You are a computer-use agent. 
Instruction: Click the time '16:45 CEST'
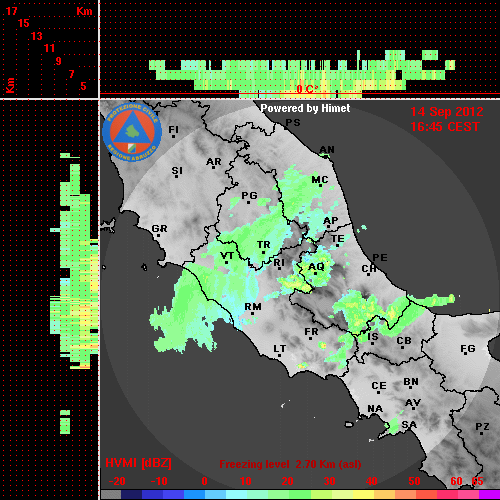click(x=445, y=127)
